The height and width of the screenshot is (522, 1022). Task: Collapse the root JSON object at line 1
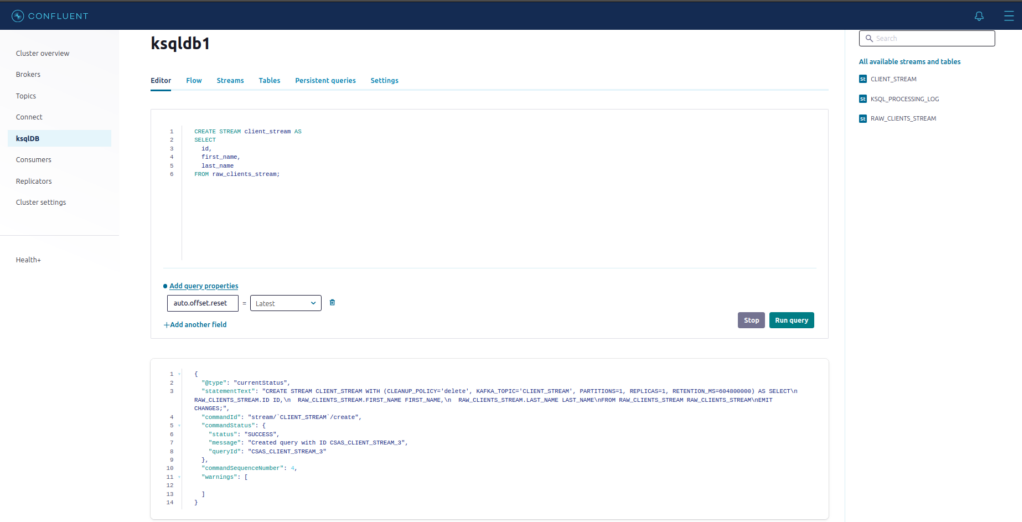[180, 374]
